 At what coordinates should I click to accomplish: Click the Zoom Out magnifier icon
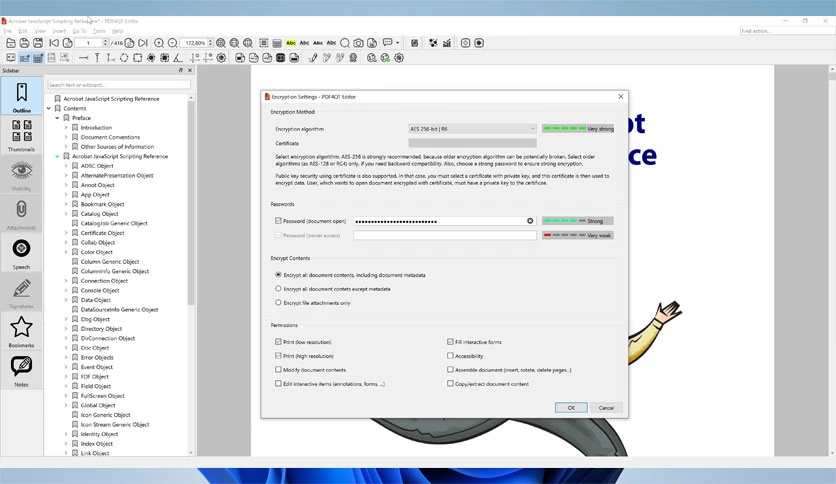click(x=172, y=43)
